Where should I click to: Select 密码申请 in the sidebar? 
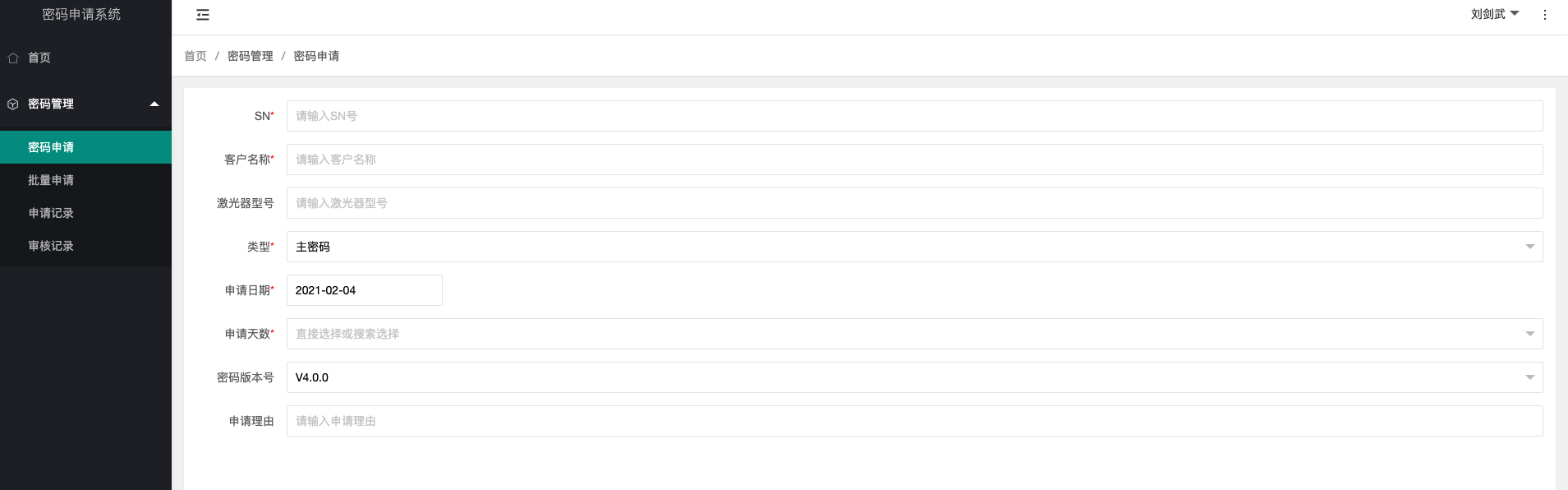tap(51, 147)
